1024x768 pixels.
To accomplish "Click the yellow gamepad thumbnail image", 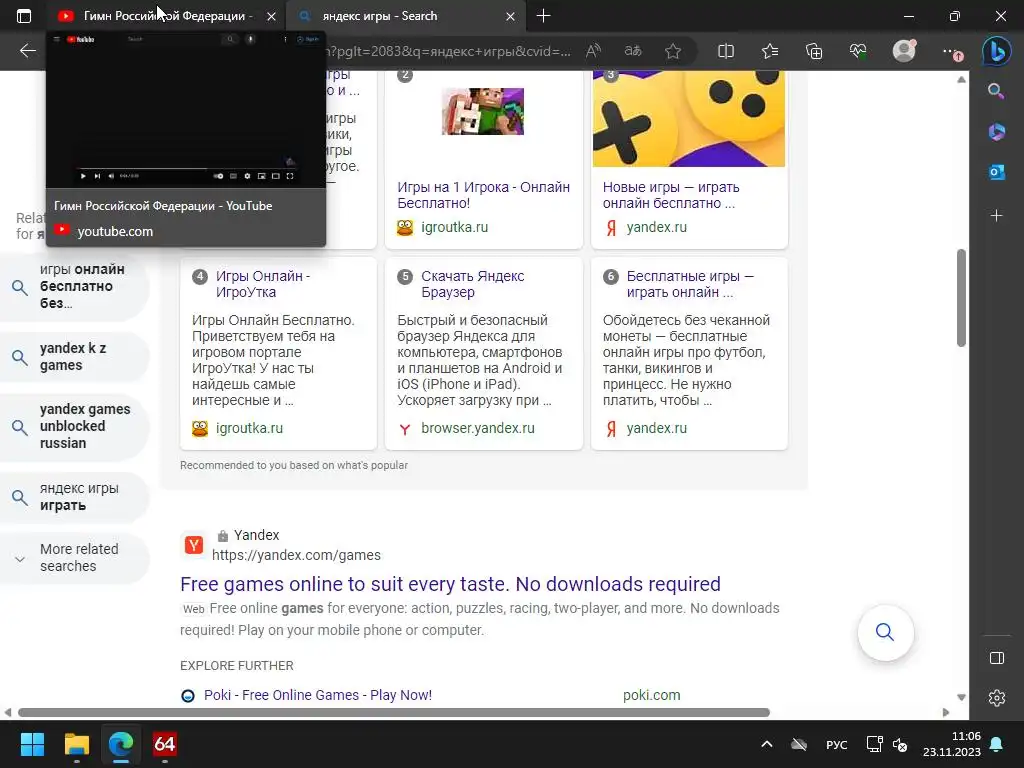I will coord(689,118).
